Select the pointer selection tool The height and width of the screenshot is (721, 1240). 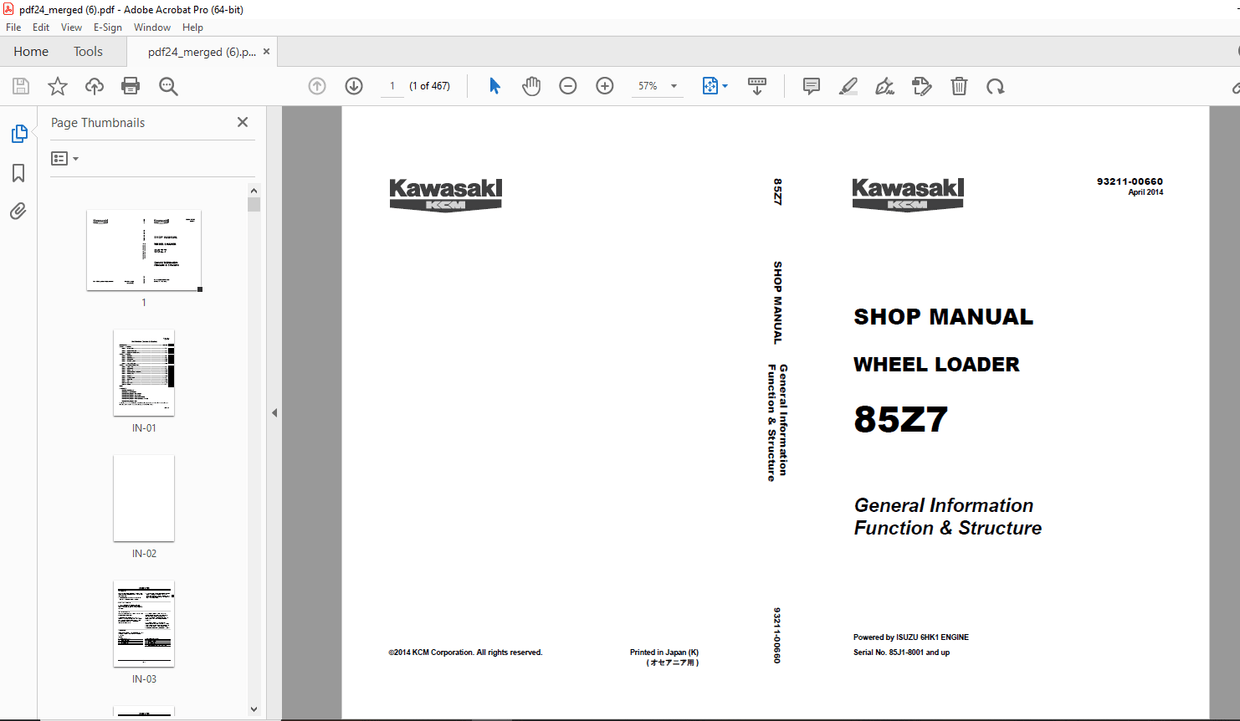pos(493,86)
